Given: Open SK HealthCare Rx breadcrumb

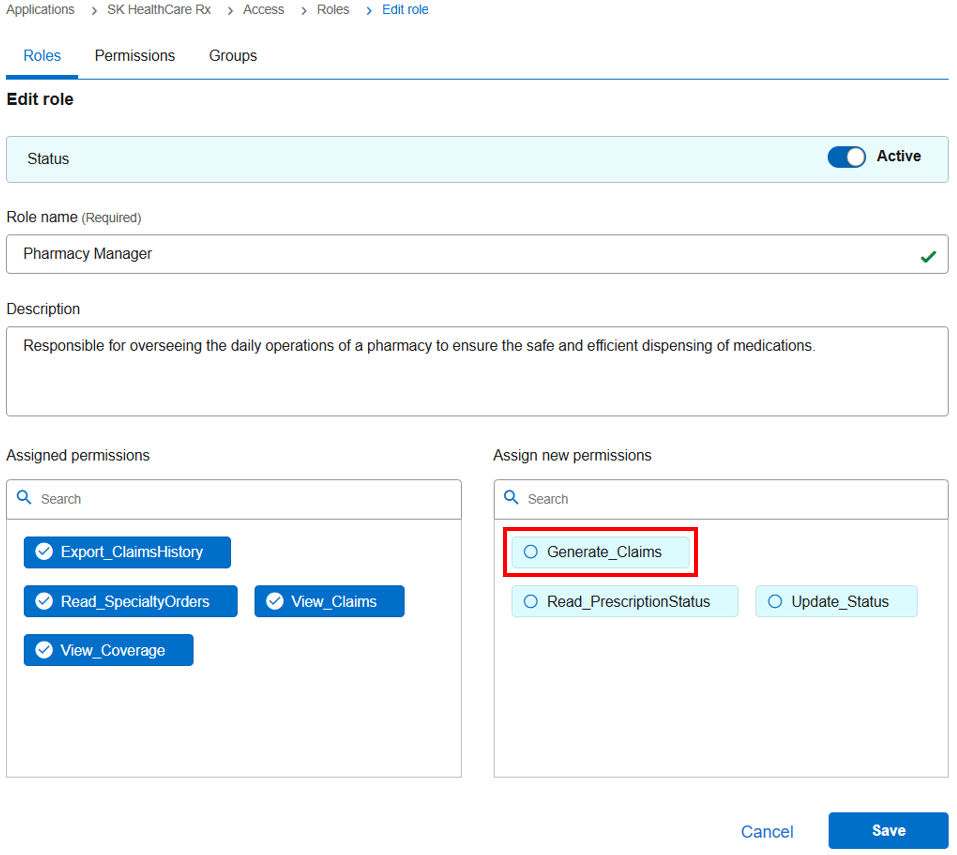Looking at the screenshot, I should click(x=159, y=10).
